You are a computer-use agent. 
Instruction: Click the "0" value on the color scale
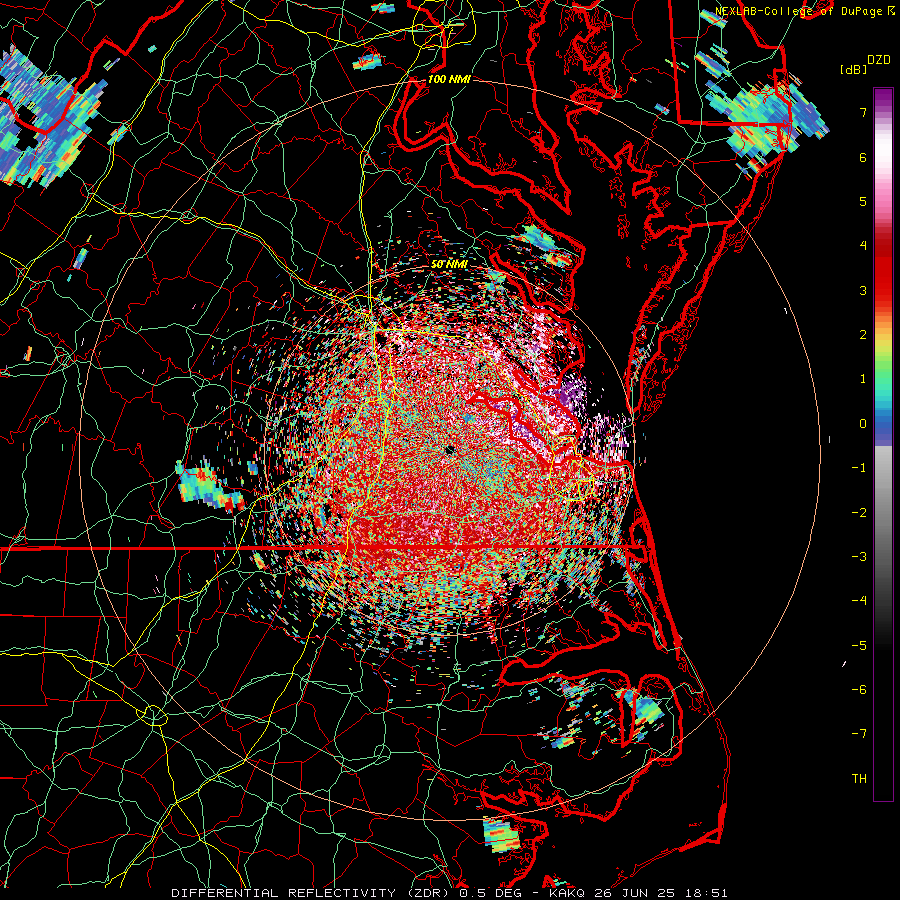coord(863,424)
